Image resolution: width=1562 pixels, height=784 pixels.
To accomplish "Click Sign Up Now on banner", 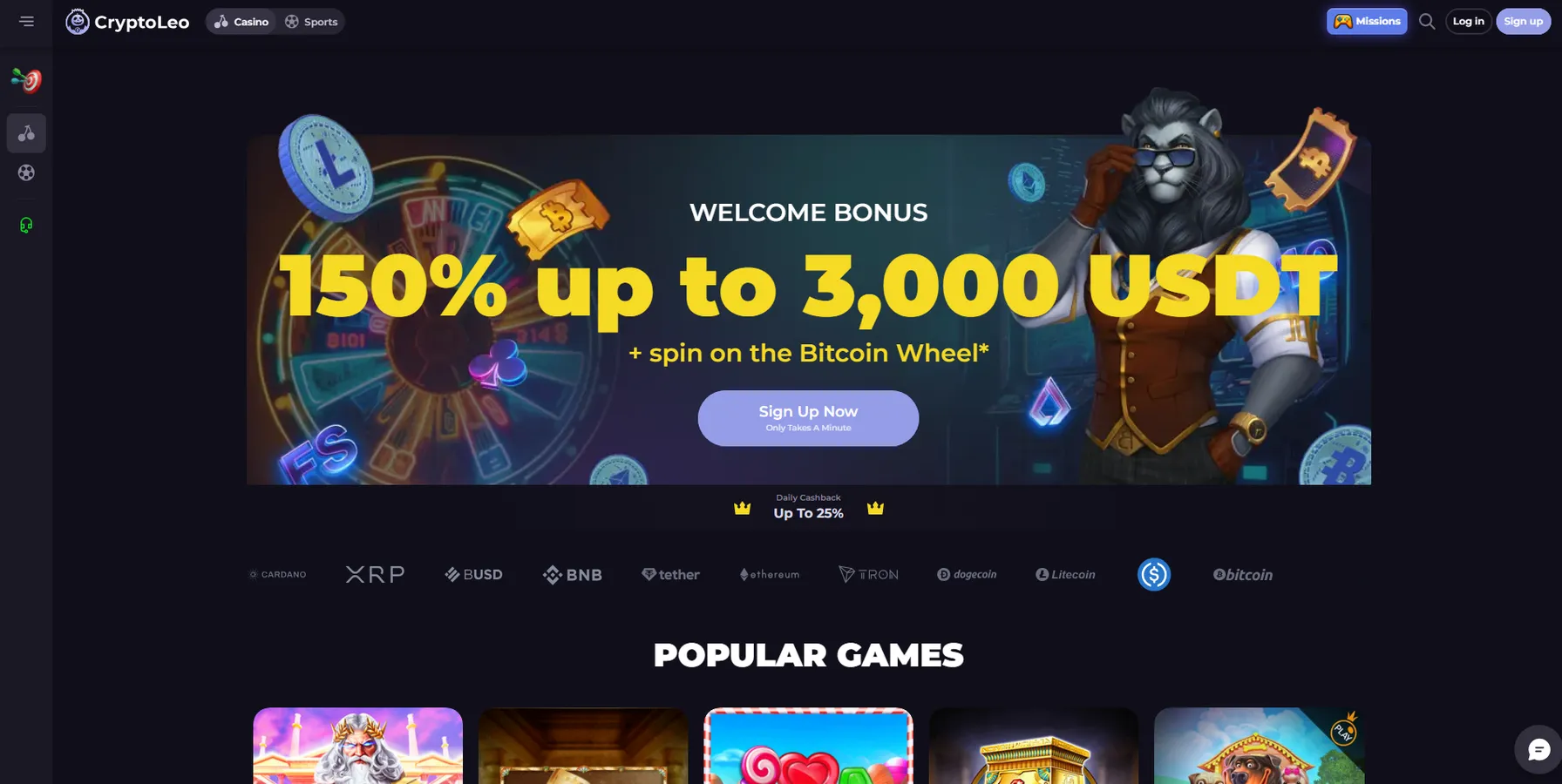I will point(808,418).
